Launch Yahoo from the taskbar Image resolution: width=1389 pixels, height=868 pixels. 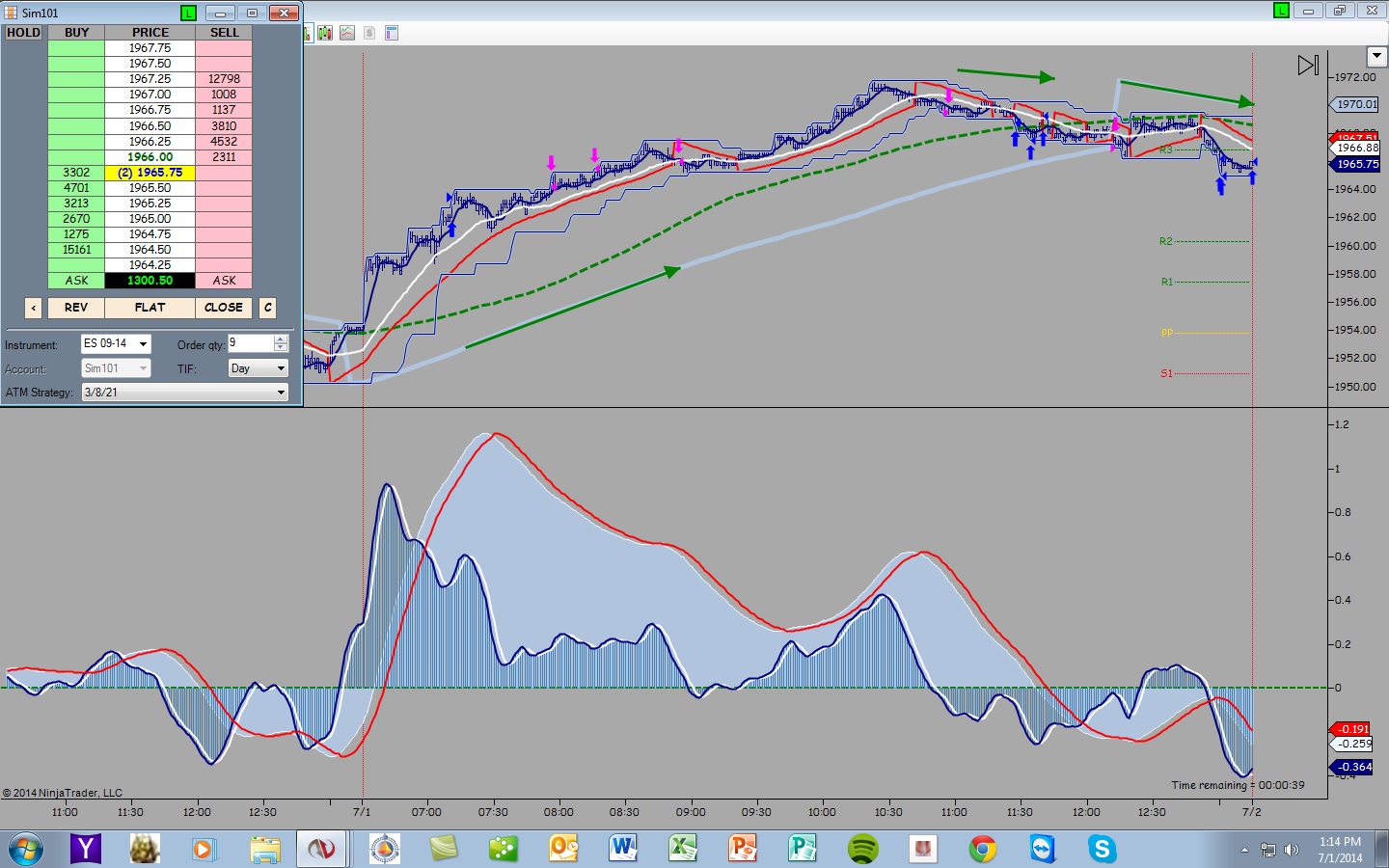(86, 849)
